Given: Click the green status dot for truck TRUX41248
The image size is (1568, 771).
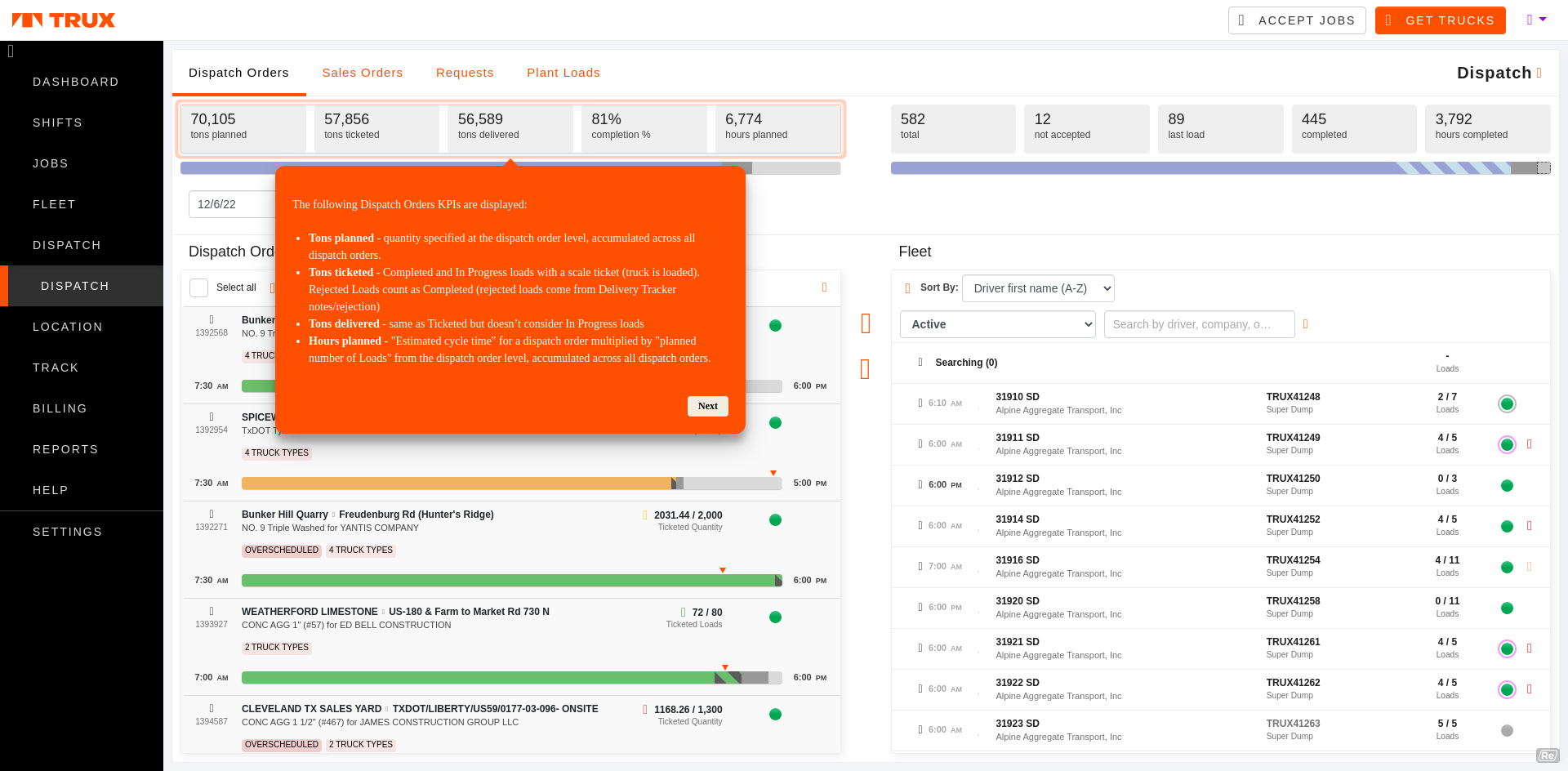Looking at the screenshot, I should click(1507, 403).
